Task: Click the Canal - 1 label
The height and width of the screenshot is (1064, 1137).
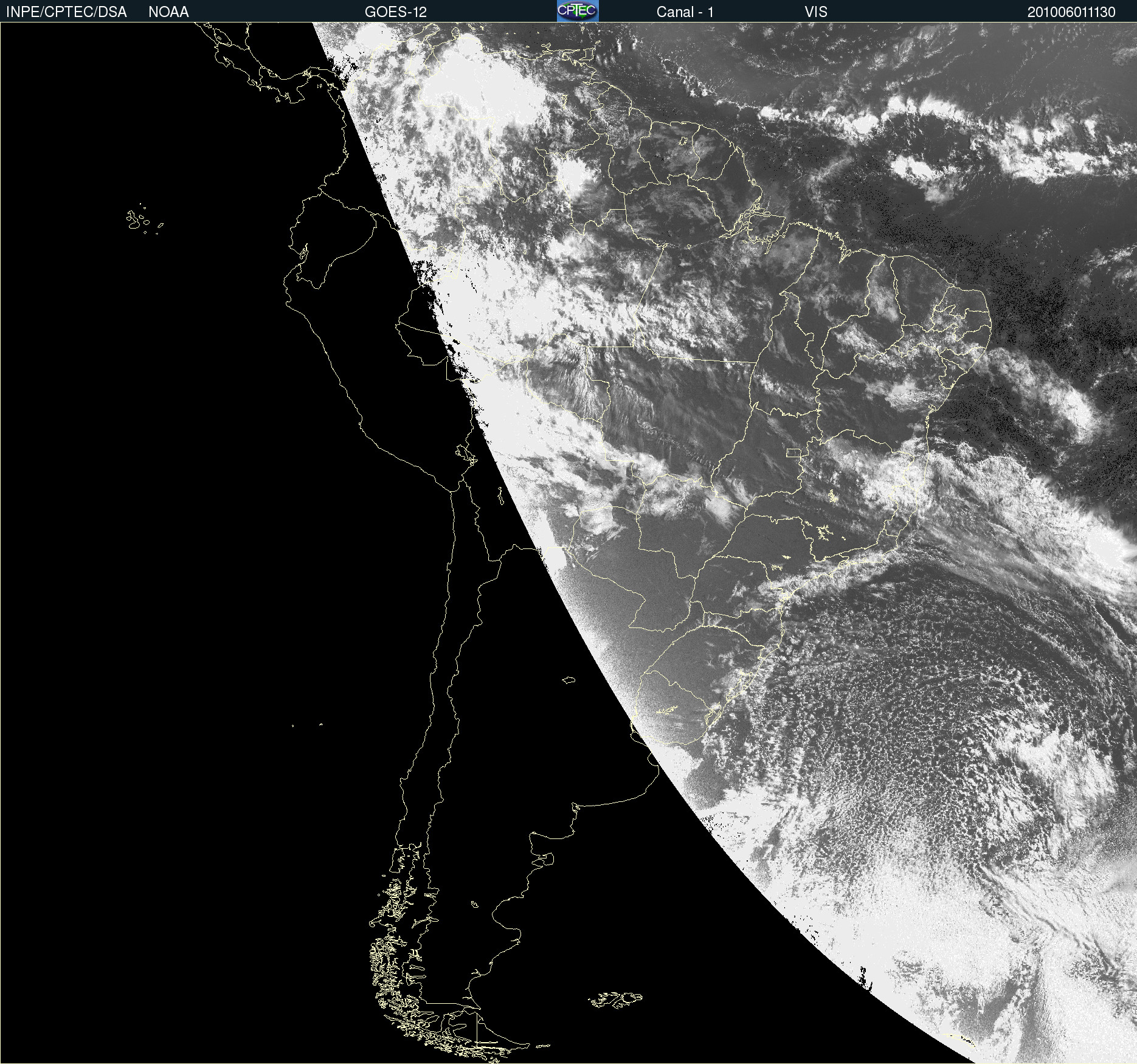Action: pos(685,12)
